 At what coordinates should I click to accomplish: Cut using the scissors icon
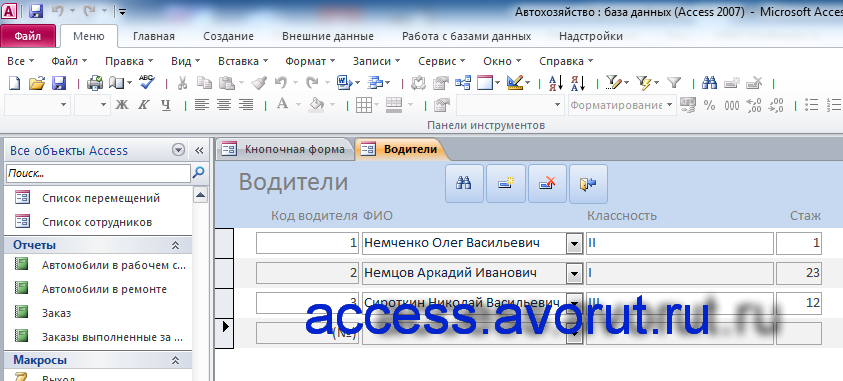tap(183, 83)
